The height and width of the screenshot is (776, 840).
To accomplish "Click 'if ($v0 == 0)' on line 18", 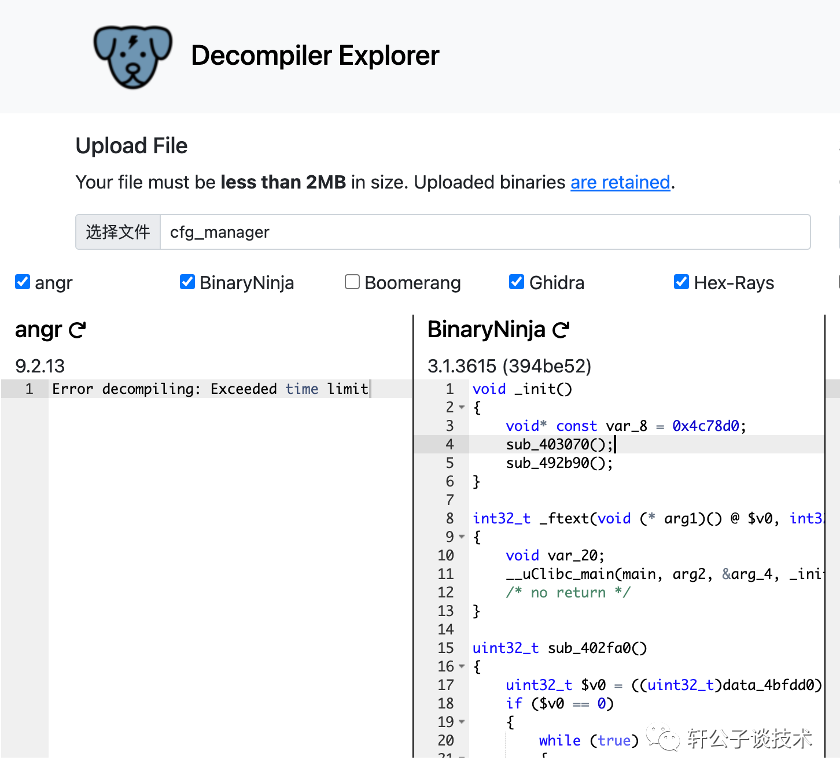I will click(560, 704).
